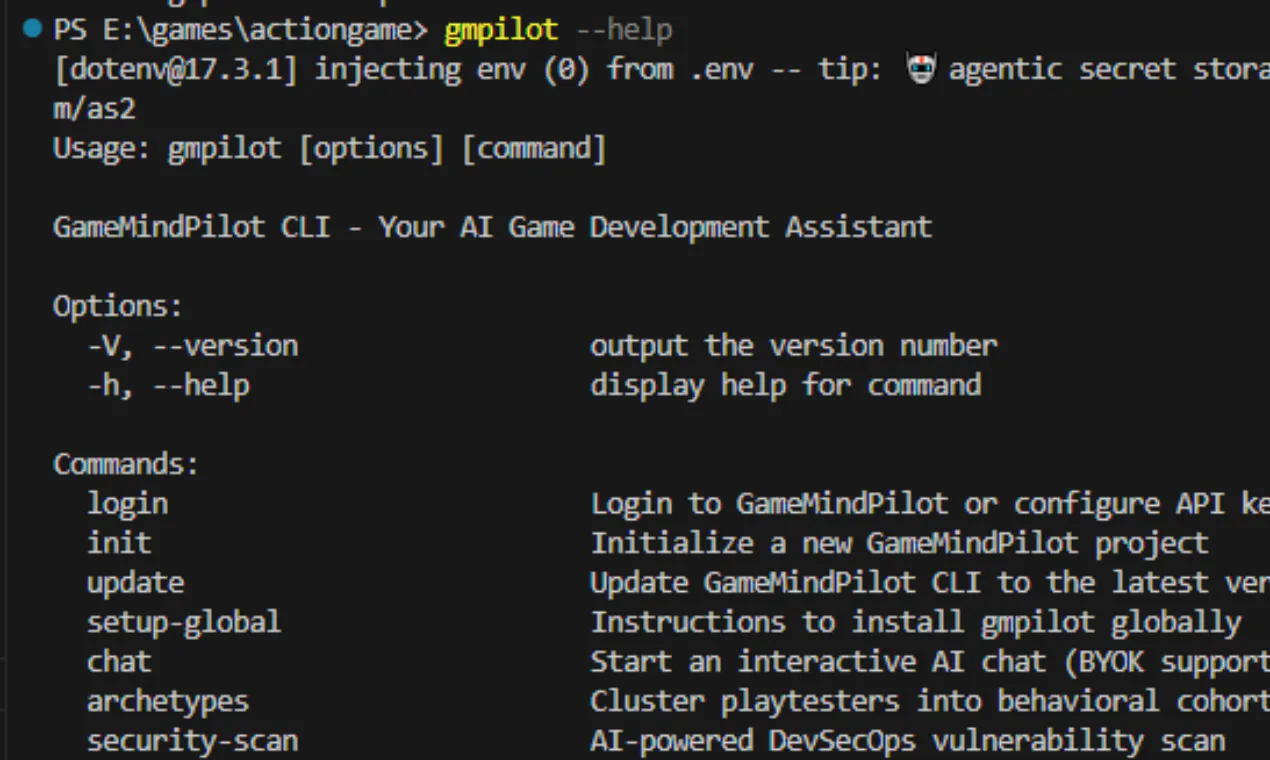Click the -V, --version option
This screenshot has height=760, width=1270.
(x=192, y=346)
